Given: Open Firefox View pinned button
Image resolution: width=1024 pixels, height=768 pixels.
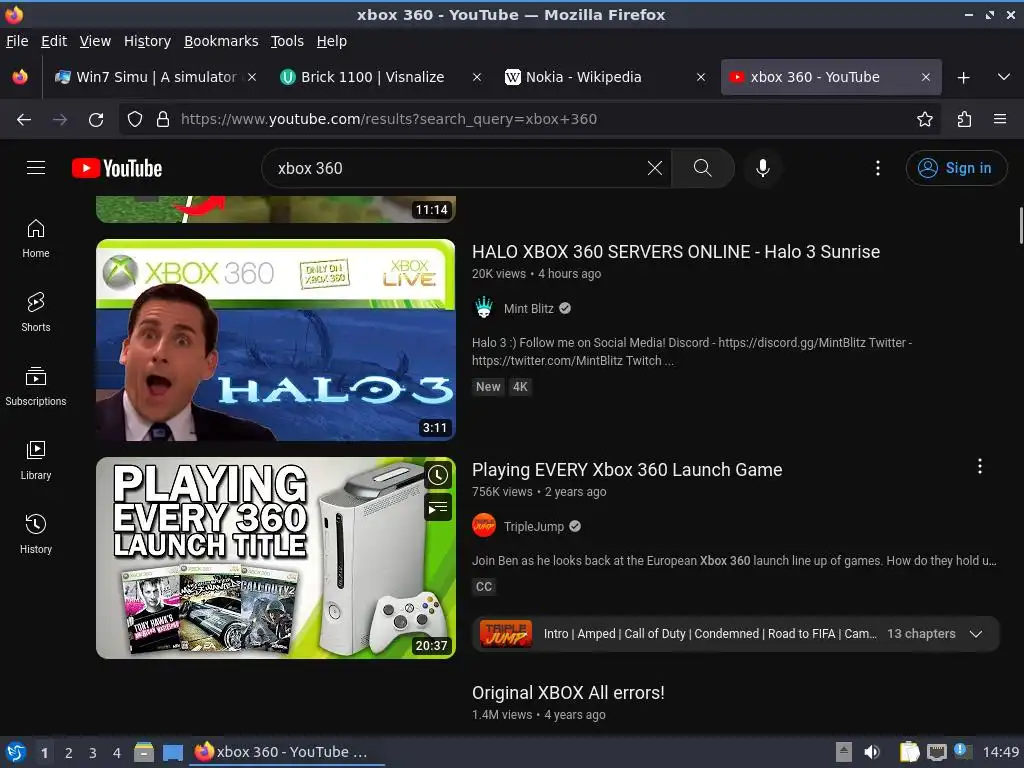Looking at the screenshot, I should point(20,77).
